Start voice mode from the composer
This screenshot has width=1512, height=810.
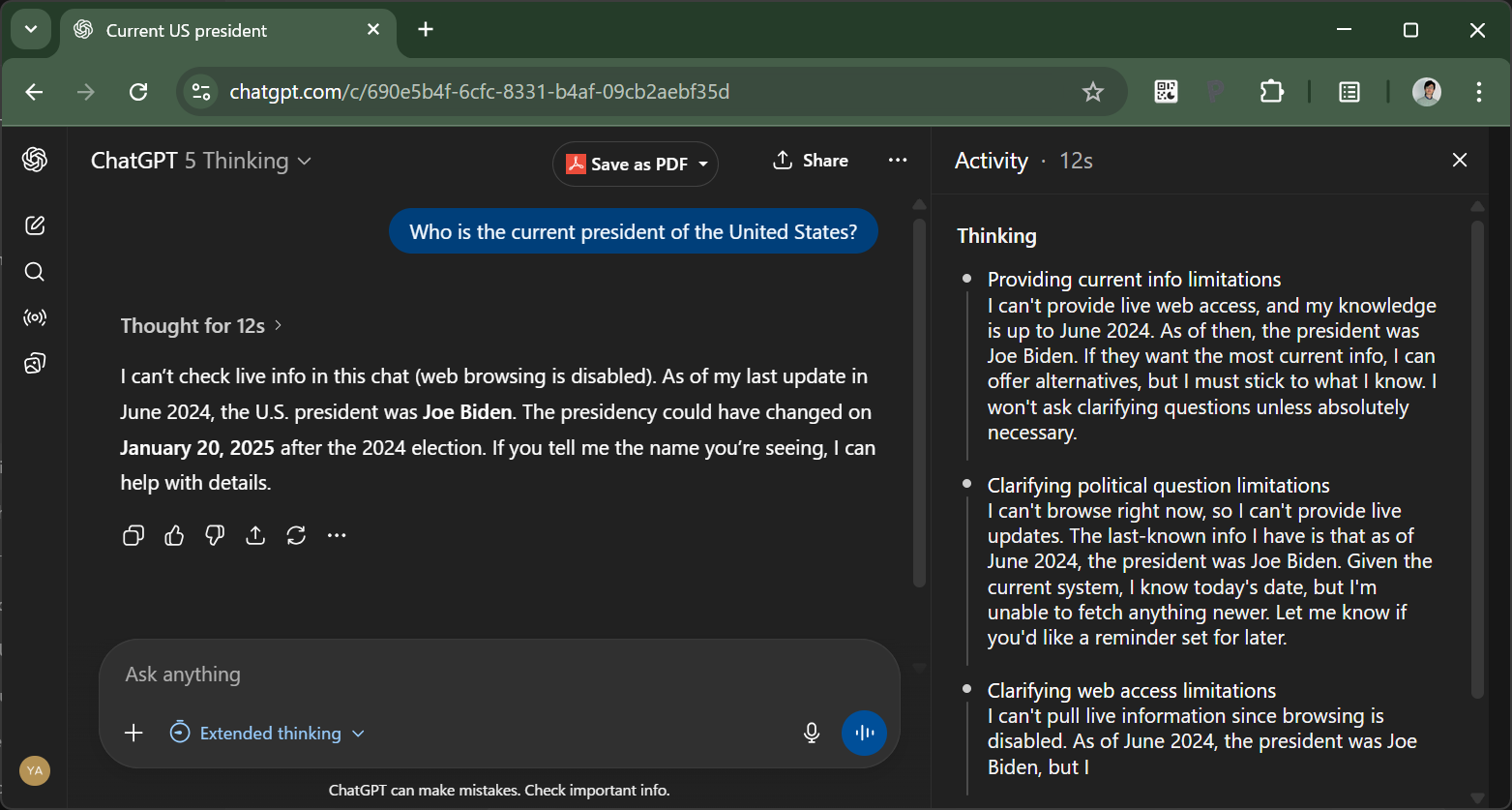[x=864, y=733]
